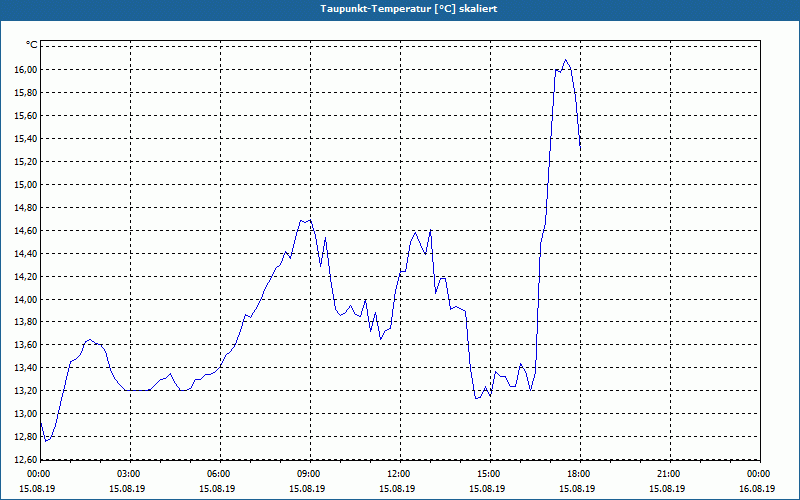The height and width of the screenshot is (500, 800).
Task: Click the y-axis value '13,60'
Action: coord(27,345)
